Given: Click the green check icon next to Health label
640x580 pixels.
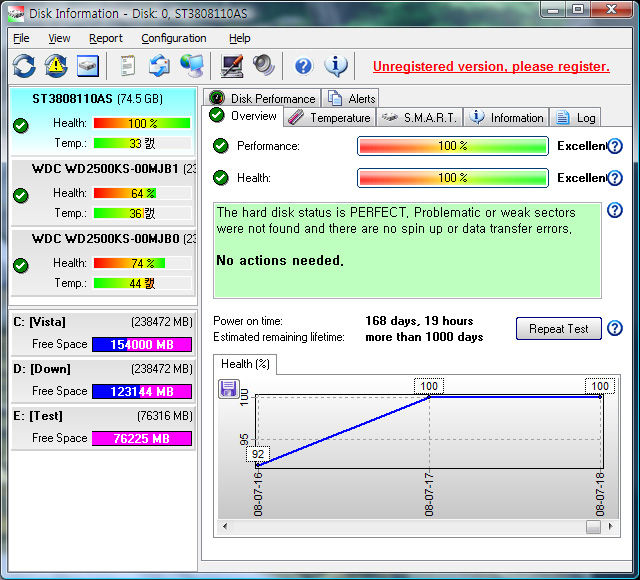Looking at the screenshot, I should 221,178.
